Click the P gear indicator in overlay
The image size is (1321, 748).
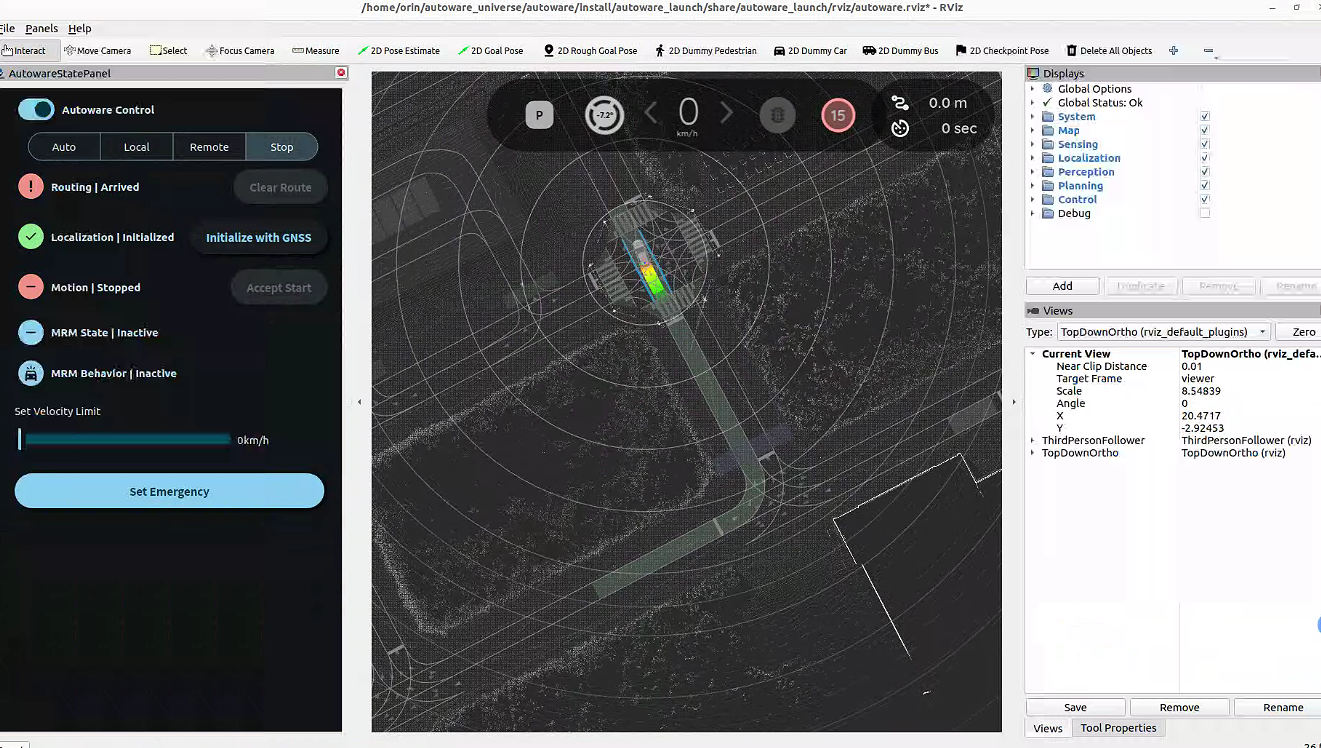coord(539,115)
